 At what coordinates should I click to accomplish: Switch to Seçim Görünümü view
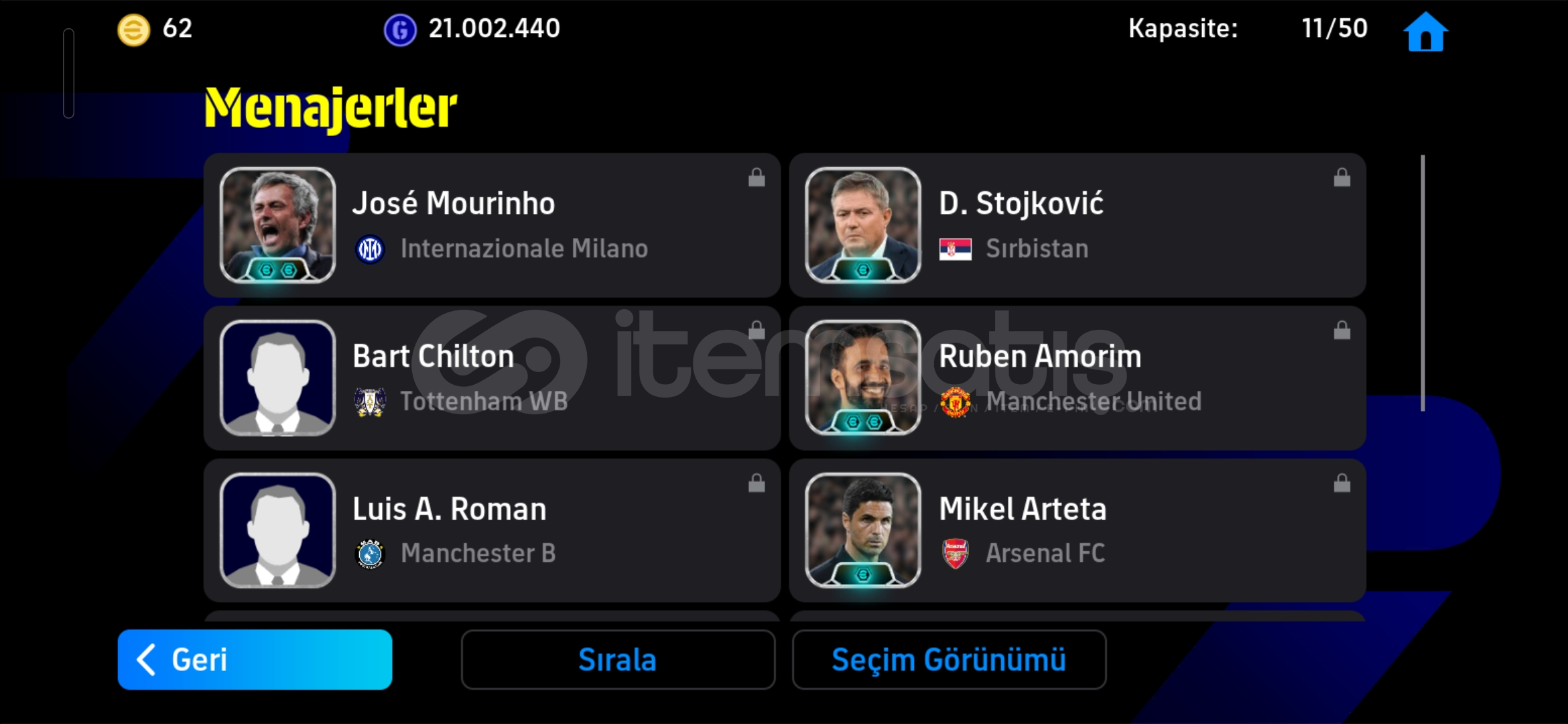(x=949, y=660)
